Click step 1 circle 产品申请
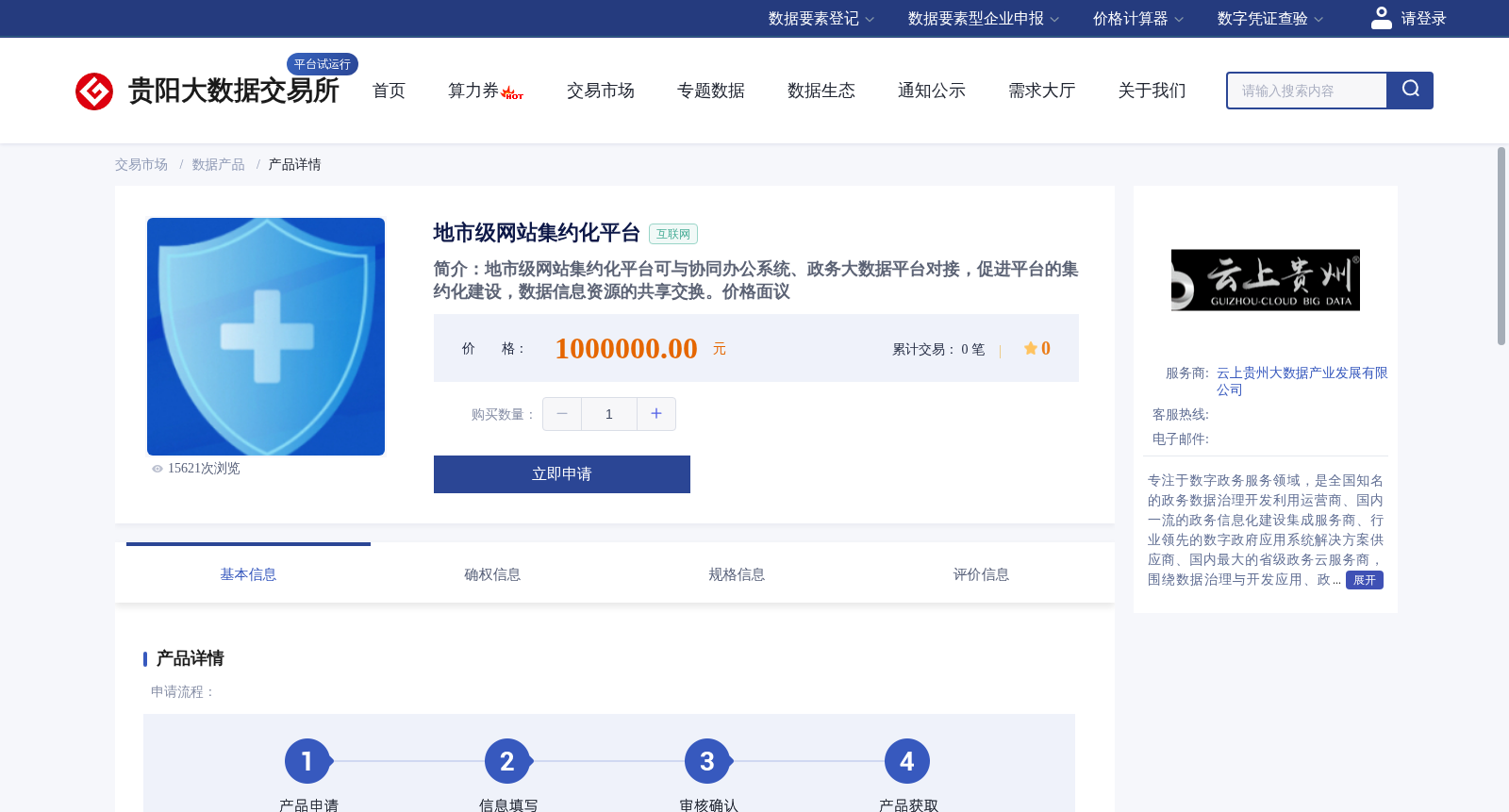This screenshot has height=812, width=1509. [307, 761]
